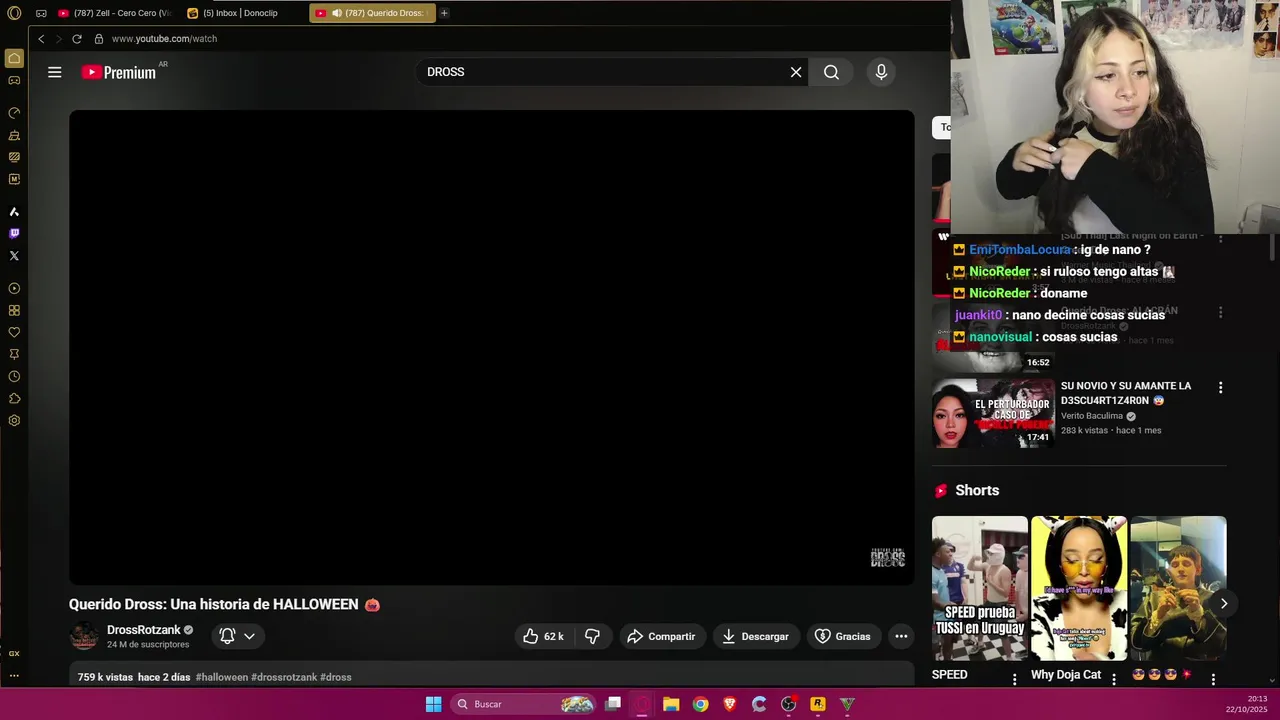Click the youtube.com/watch address bar

click(x=164, y=39)
